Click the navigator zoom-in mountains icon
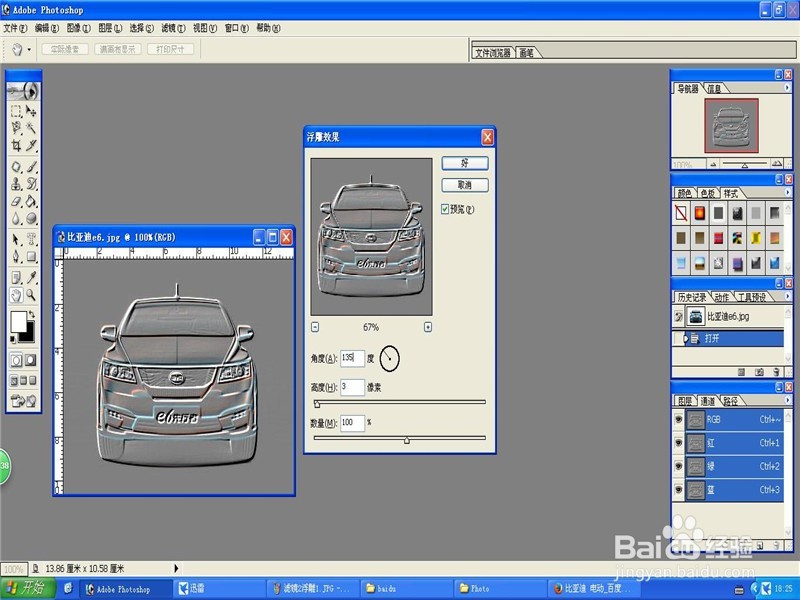The height and width of the screenshot is (600, 800). point(777,164)
